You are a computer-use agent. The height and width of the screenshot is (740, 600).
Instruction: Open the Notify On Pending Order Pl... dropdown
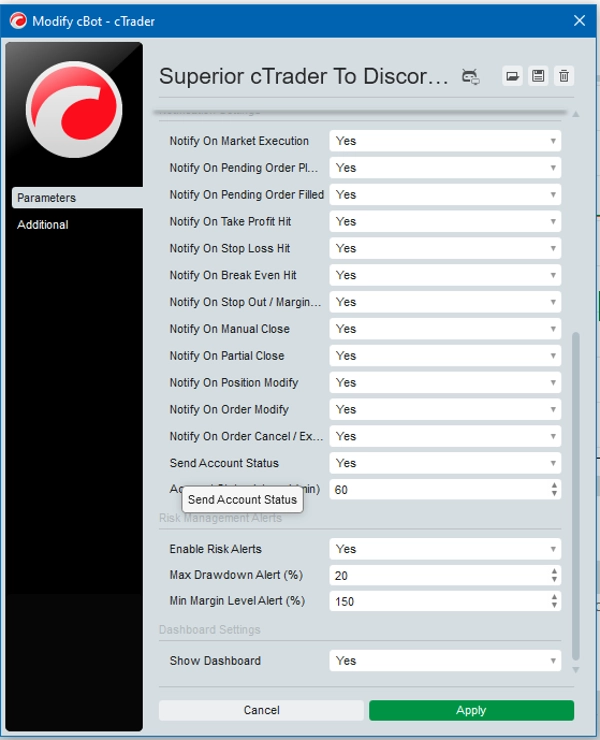(445, 168)
